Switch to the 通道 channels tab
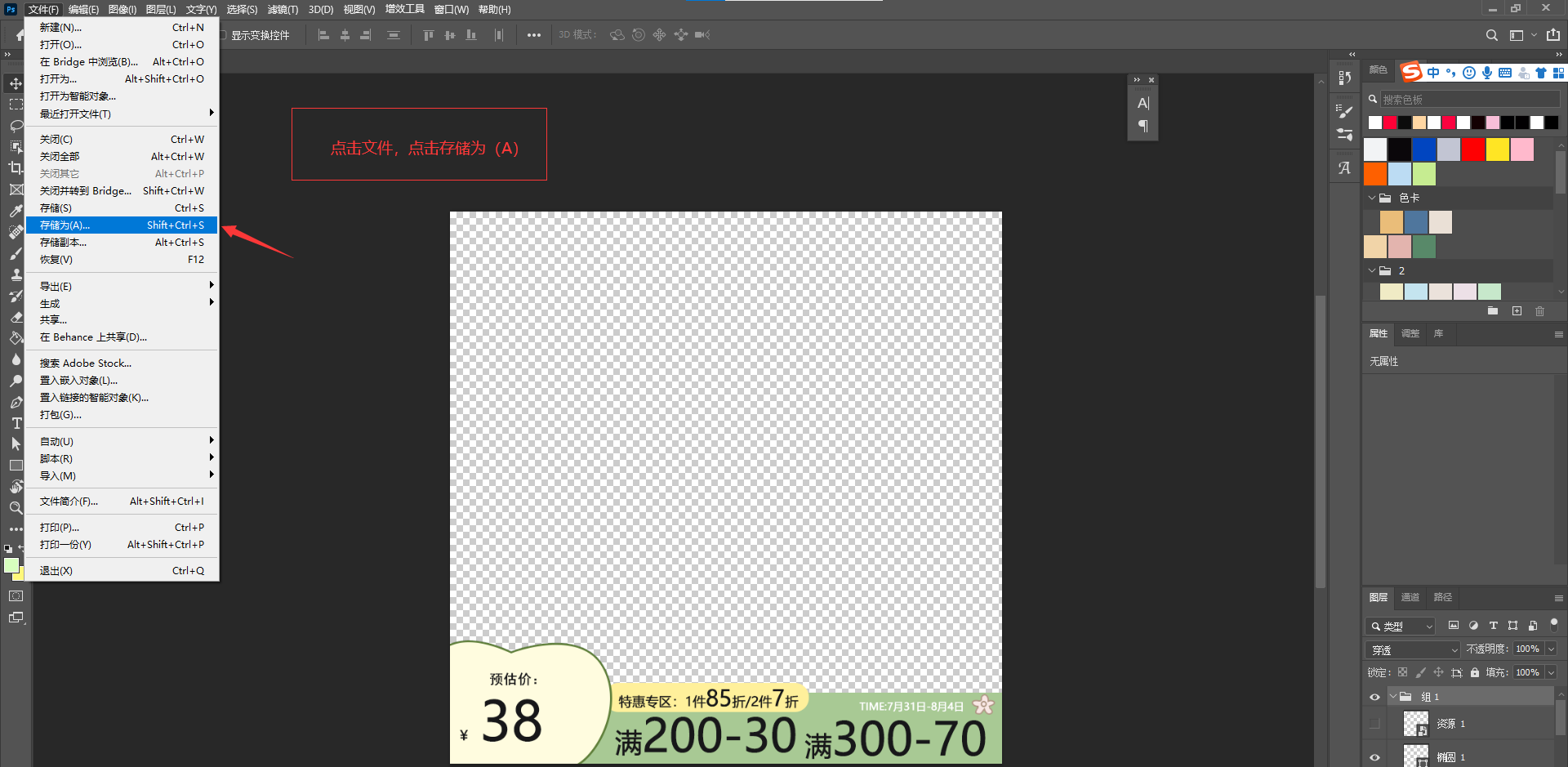This screenshot has width=1568, height=767. (x=1410, y=597)
